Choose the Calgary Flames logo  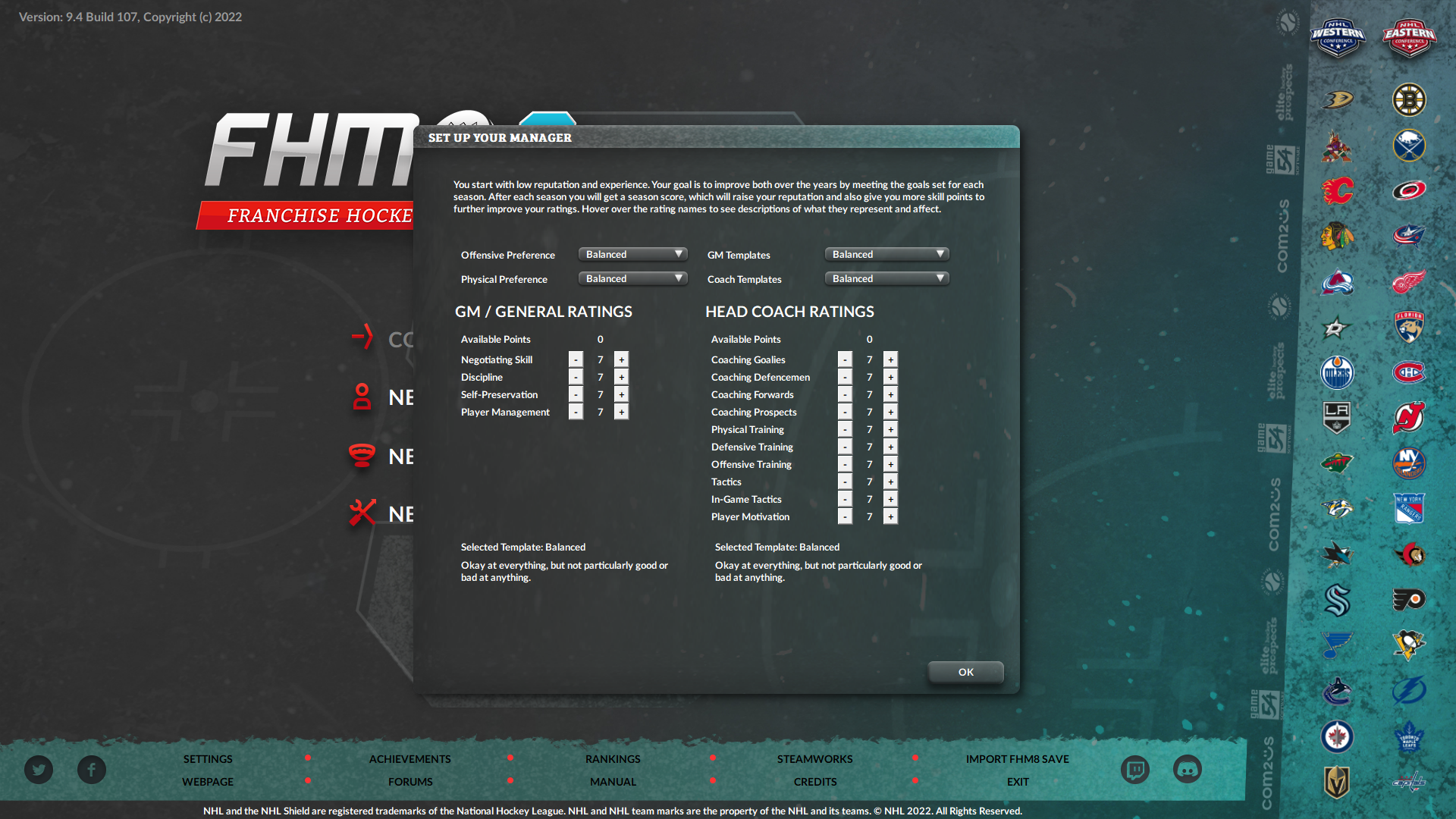(1337, 190)
